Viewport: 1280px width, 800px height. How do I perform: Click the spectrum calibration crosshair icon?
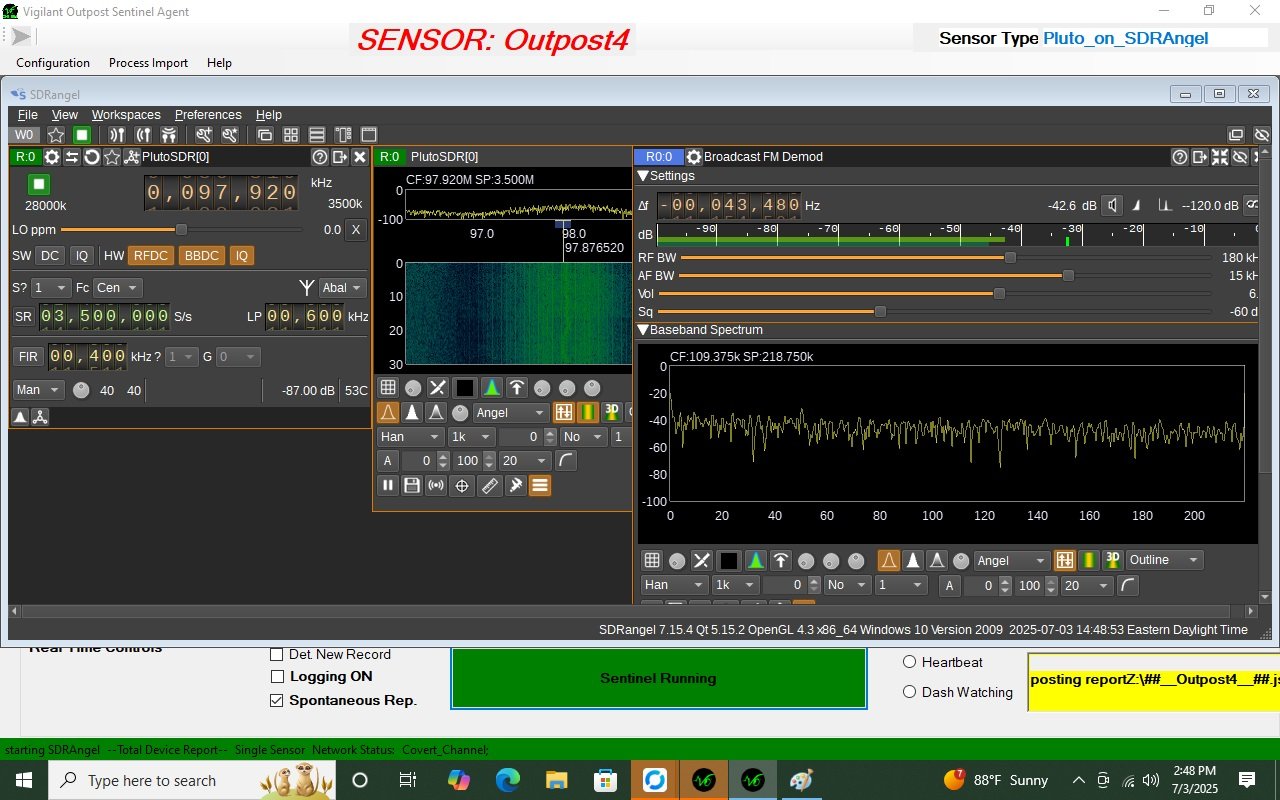(x=462, y=486)
